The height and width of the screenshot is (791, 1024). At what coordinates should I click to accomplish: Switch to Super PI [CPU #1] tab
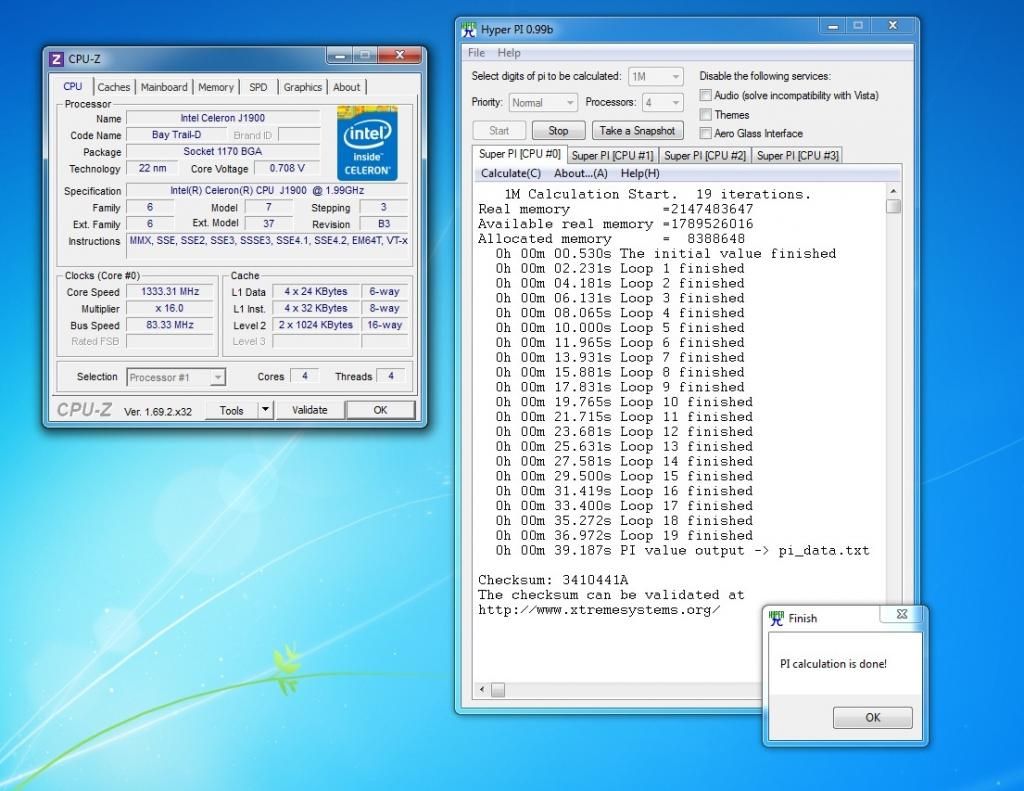pos(613,155)
